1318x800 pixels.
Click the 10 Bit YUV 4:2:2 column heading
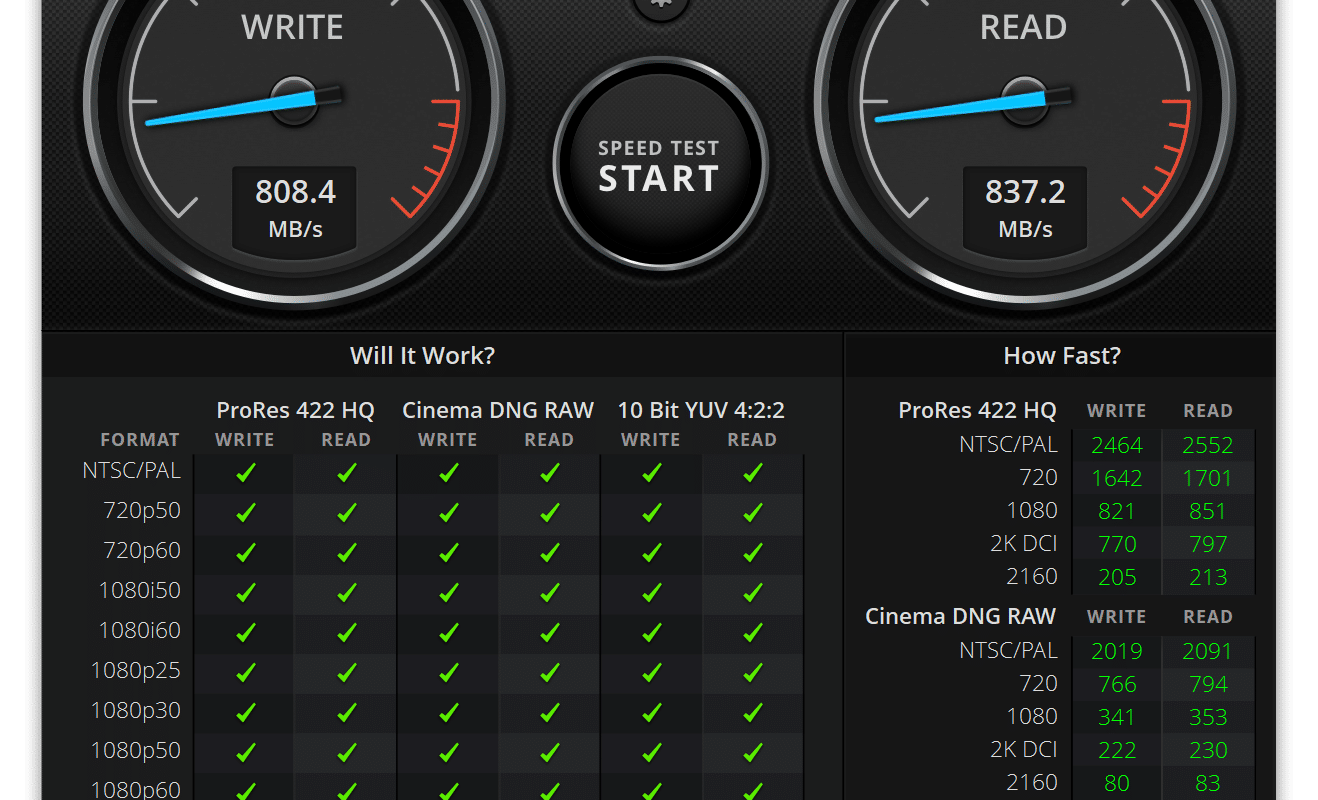point(701,410)
